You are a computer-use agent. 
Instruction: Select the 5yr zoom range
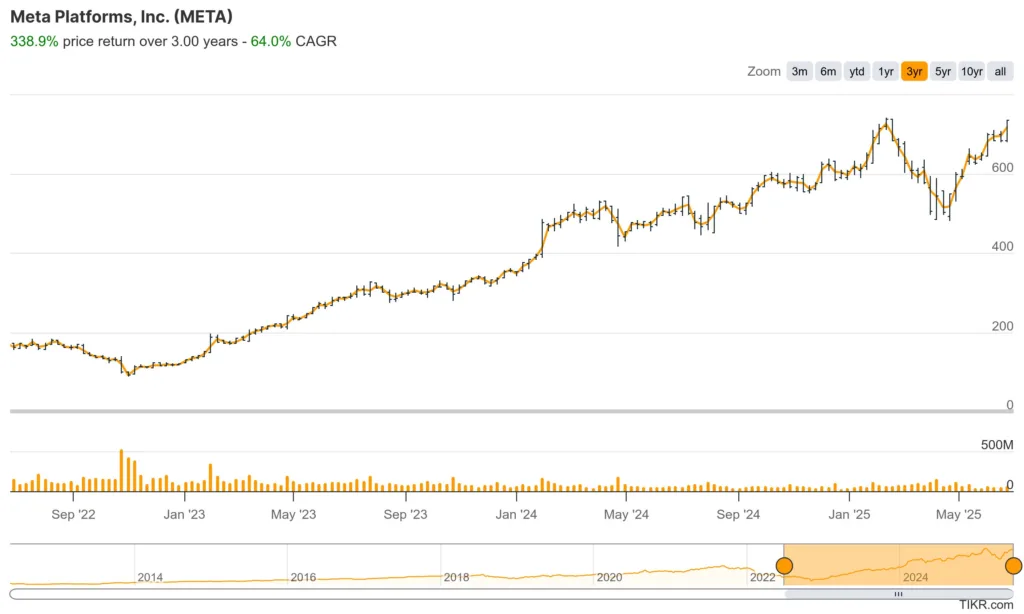[942, 71]
